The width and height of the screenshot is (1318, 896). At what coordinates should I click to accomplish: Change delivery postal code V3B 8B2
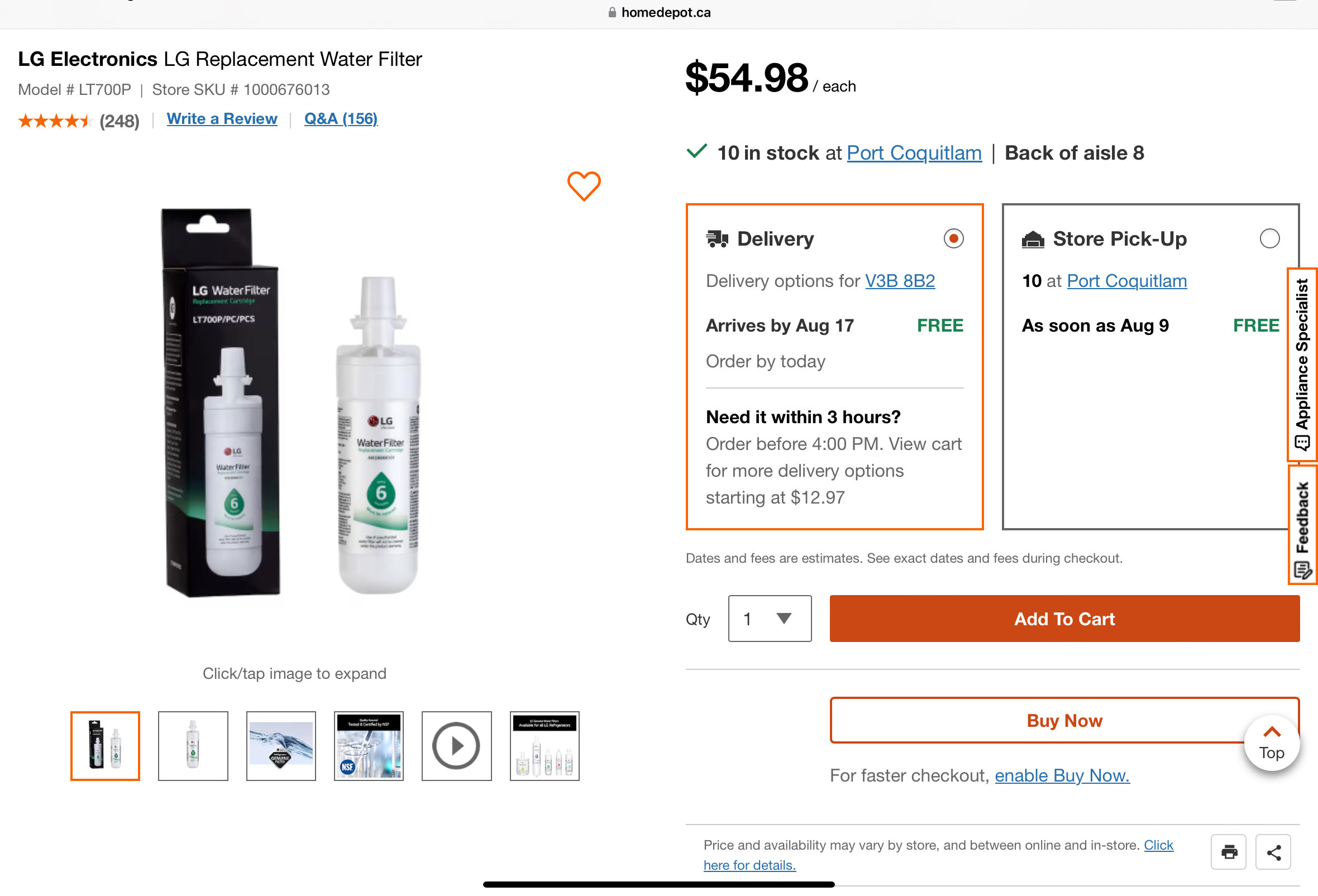[900, 281]
